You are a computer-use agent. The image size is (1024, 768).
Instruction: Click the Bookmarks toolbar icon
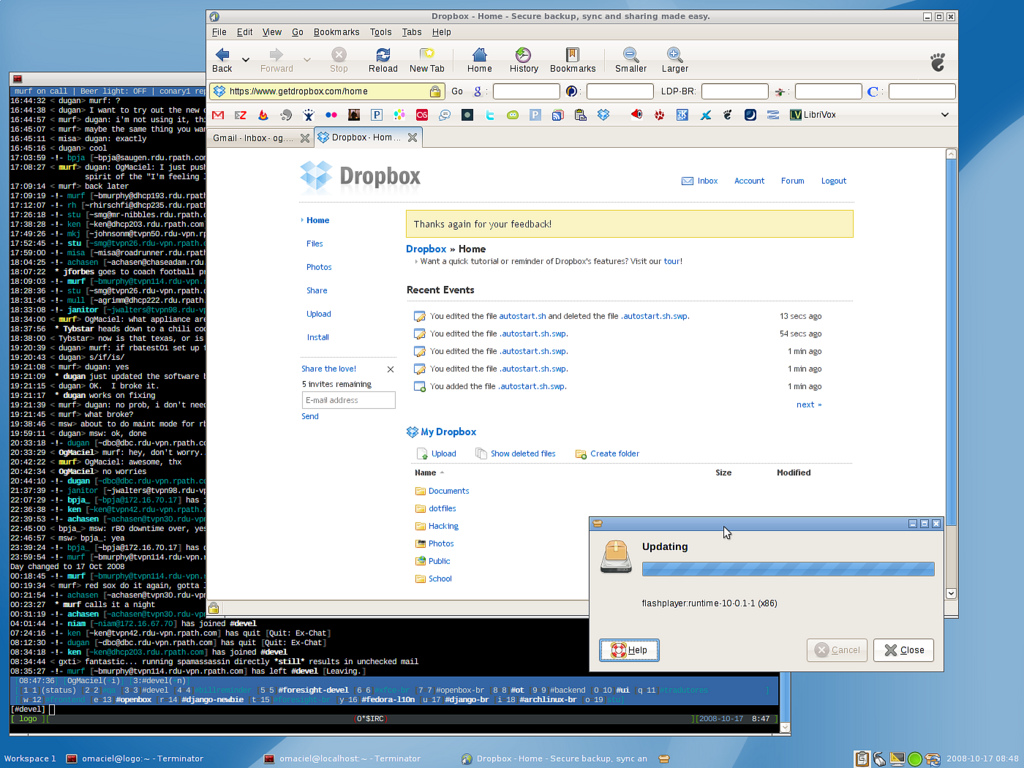[572, 59]
